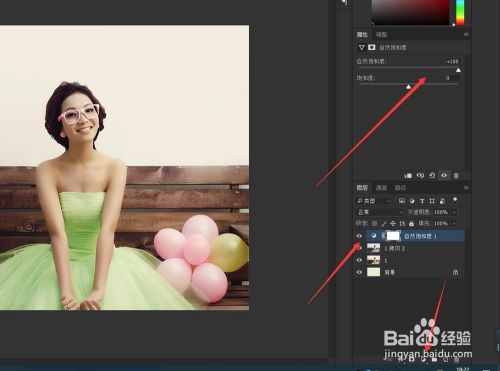Filter layers by type layers icon
Screen dimensions: 500x371
[x=422, y=201]
